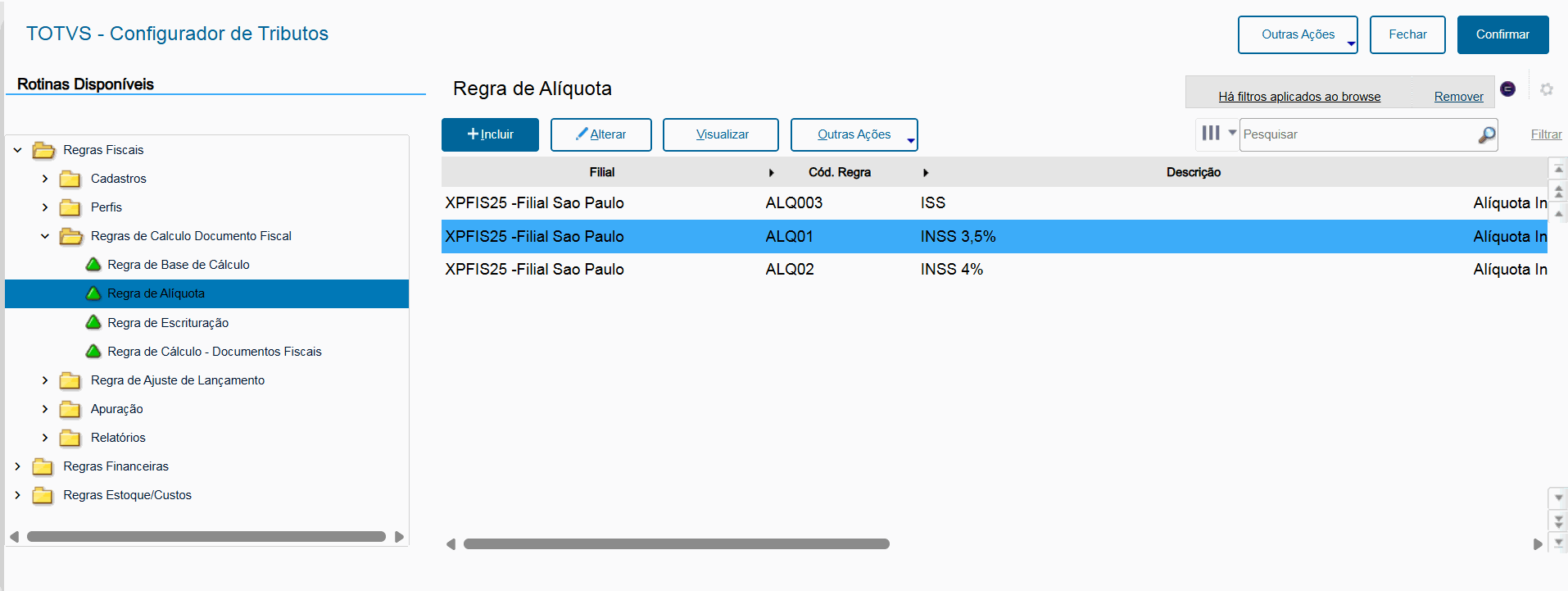Open the column layout icon
The image size is (1568, 591).
tap(1211, 133)
